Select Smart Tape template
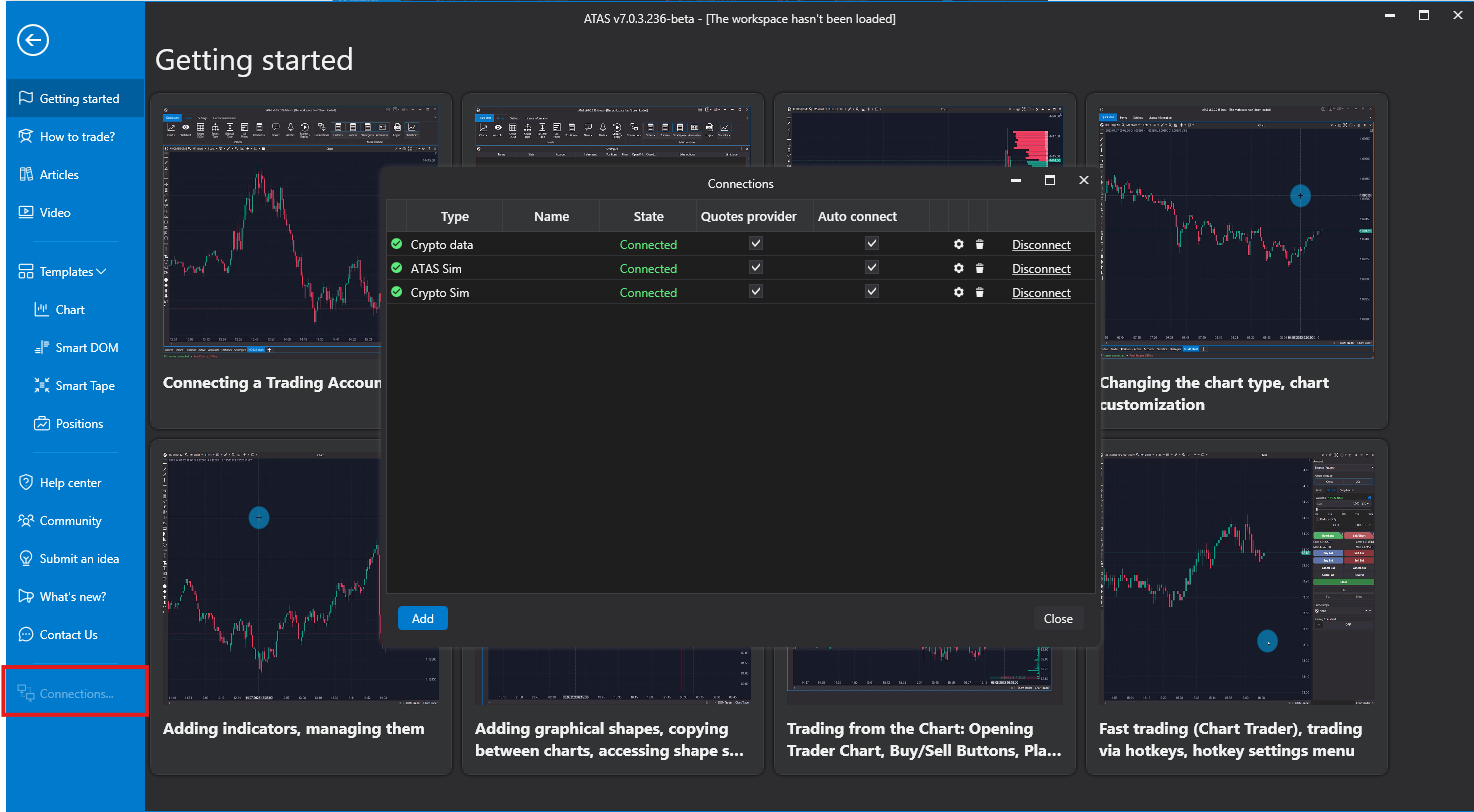Image resolution: width=1474 pixels, height=812 pixels. coord(75,386)
